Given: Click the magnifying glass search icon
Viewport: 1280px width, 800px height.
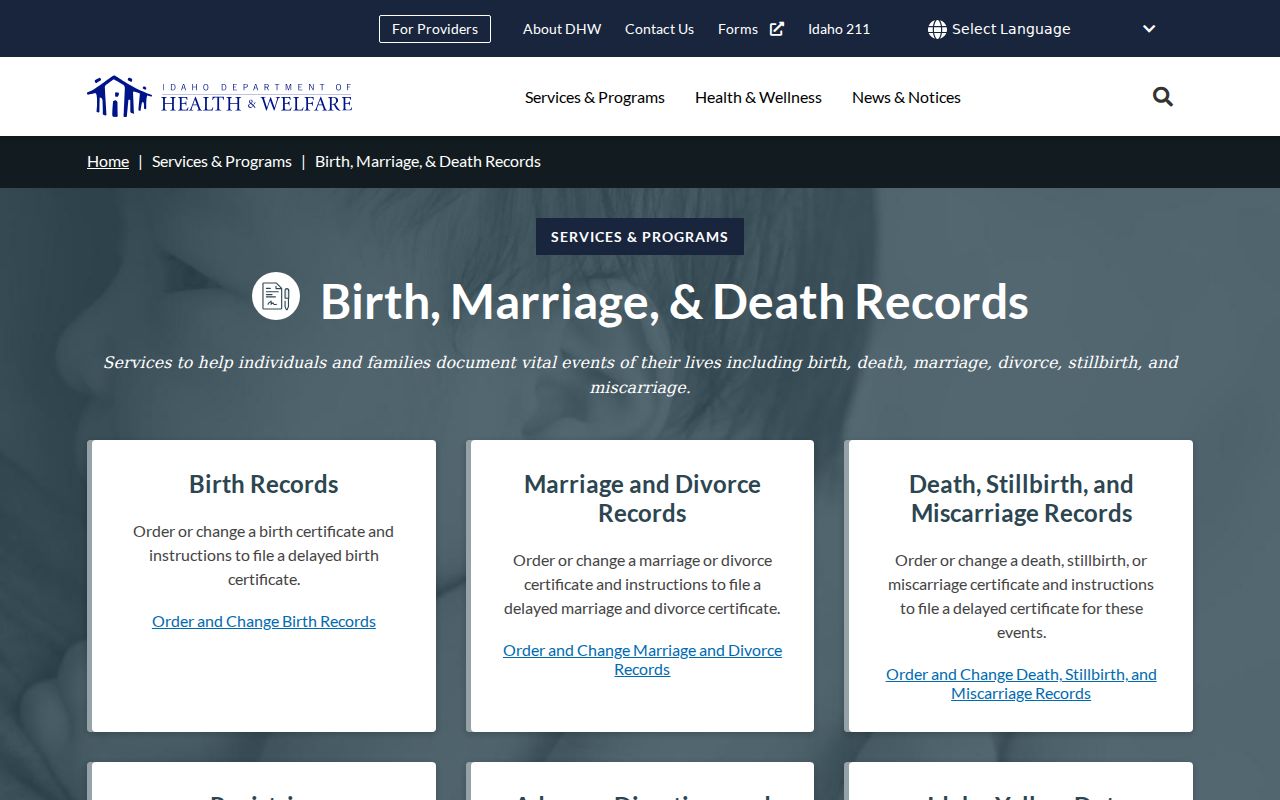Looking at the screenshot, I should click(1162, 97).
